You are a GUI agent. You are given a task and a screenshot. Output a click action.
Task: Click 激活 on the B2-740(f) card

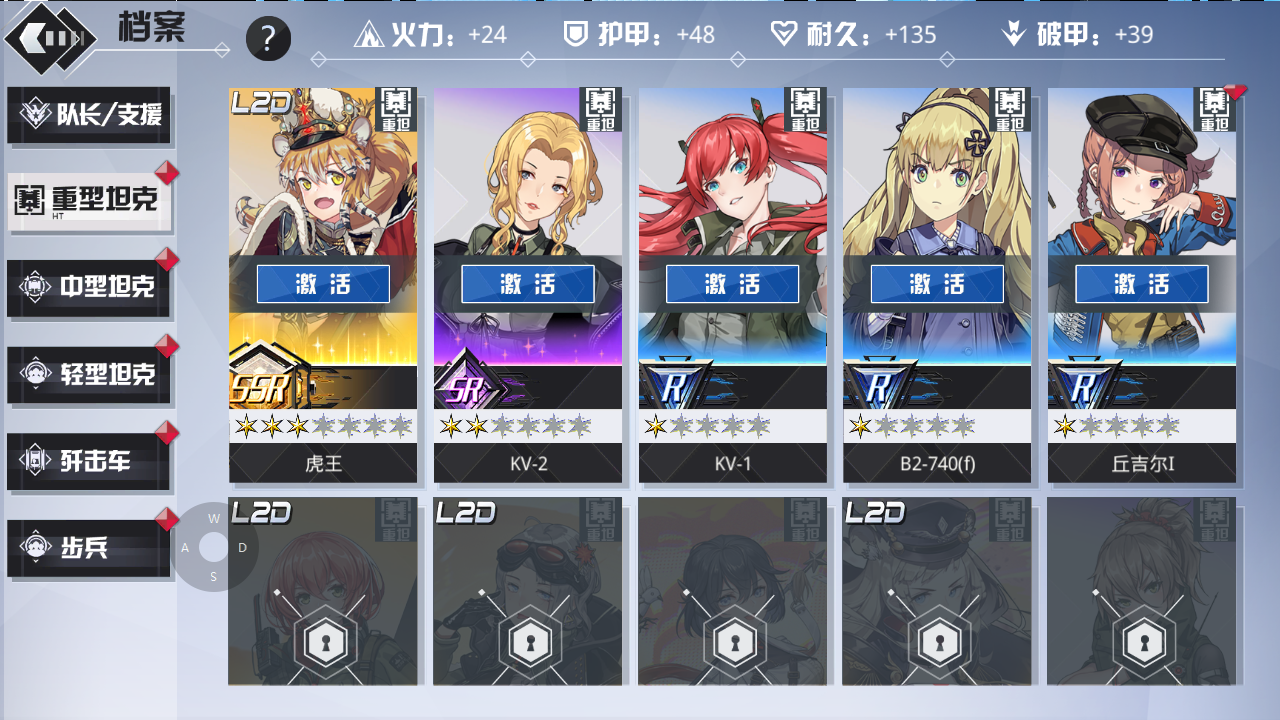click(937, 284)
